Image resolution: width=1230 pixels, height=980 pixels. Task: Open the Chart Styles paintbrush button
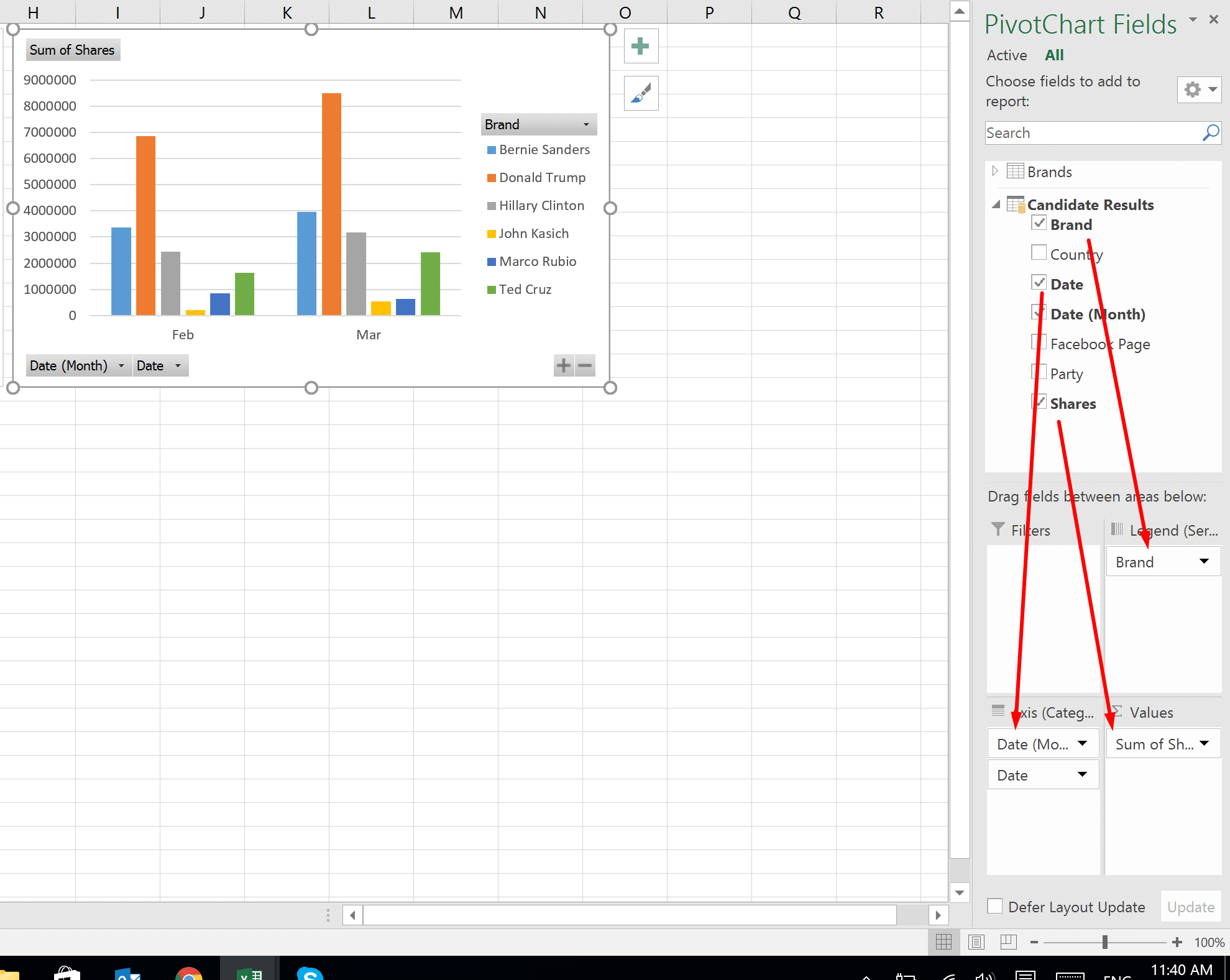[641, 93]
